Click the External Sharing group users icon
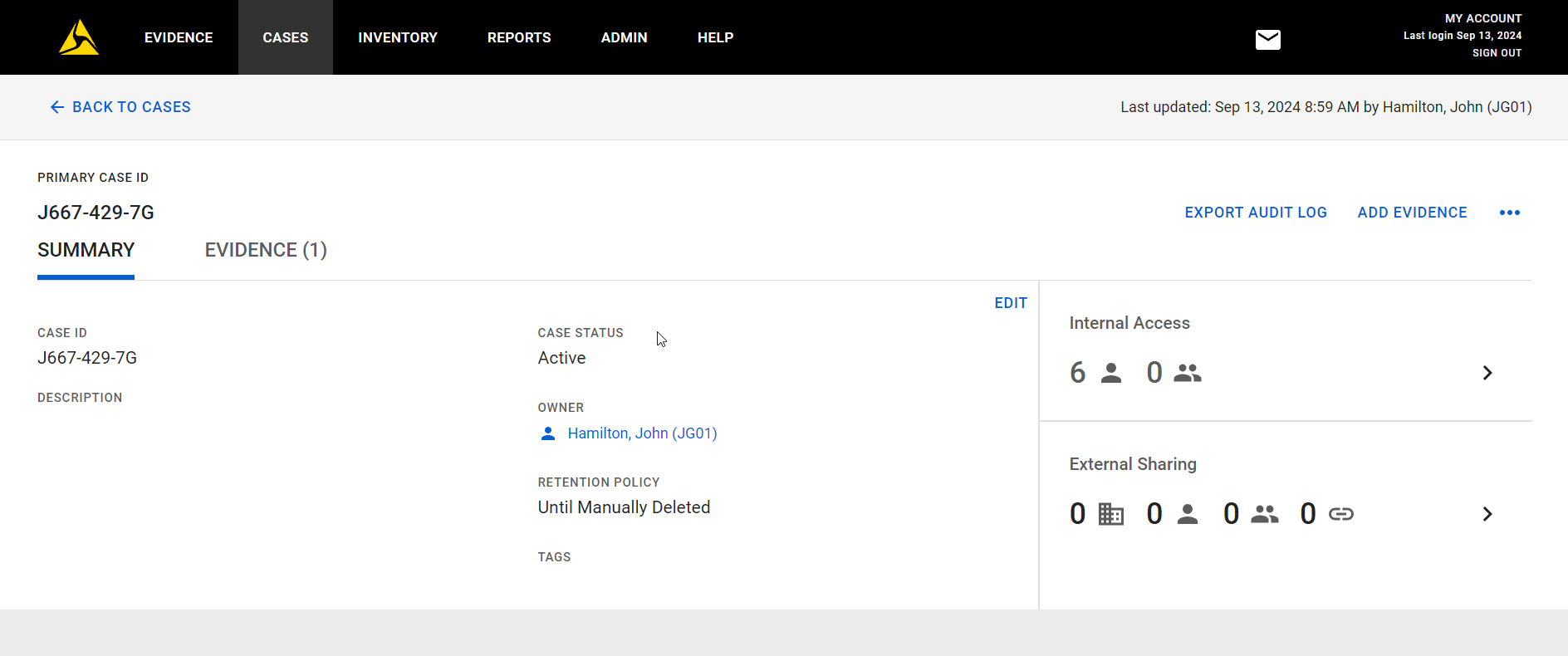This screenshot has height=656, width=1568. 1264,515
